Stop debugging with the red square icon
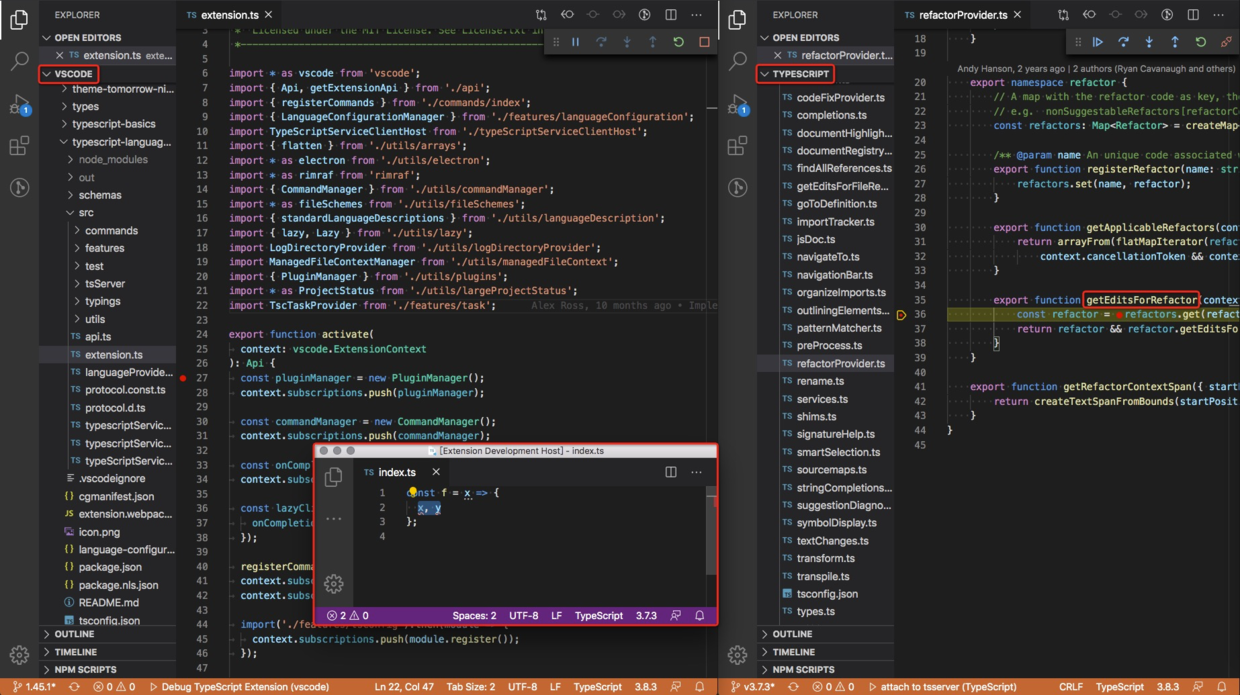Viewport: 1240px width, 695px height. pyautogui.click(x=703, y=41)
